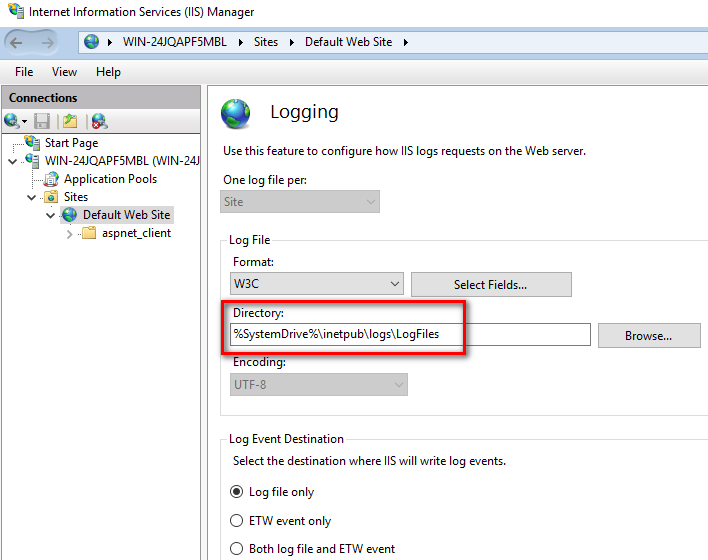Click the Select Fields button

[x=491, y=285]
